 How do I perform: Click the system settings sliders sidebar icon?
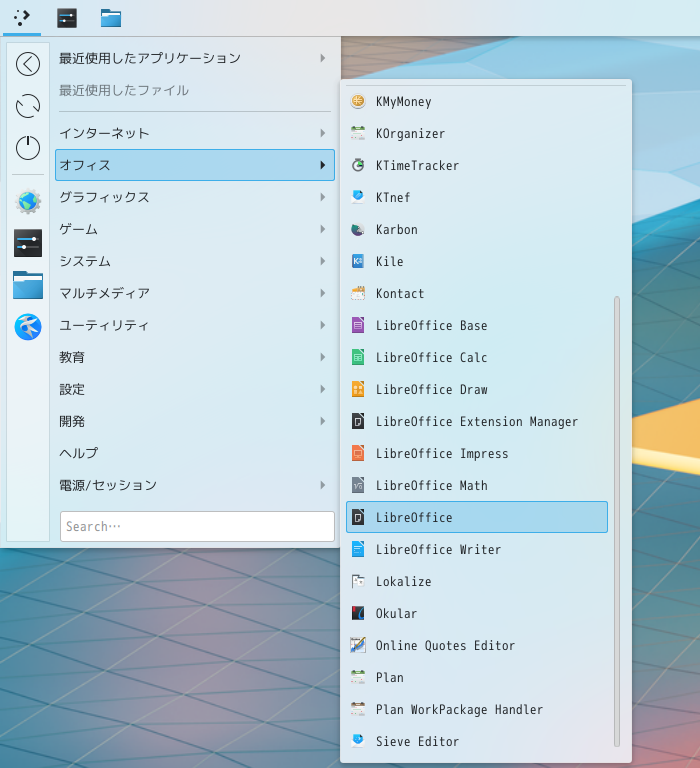pos(28,243)
